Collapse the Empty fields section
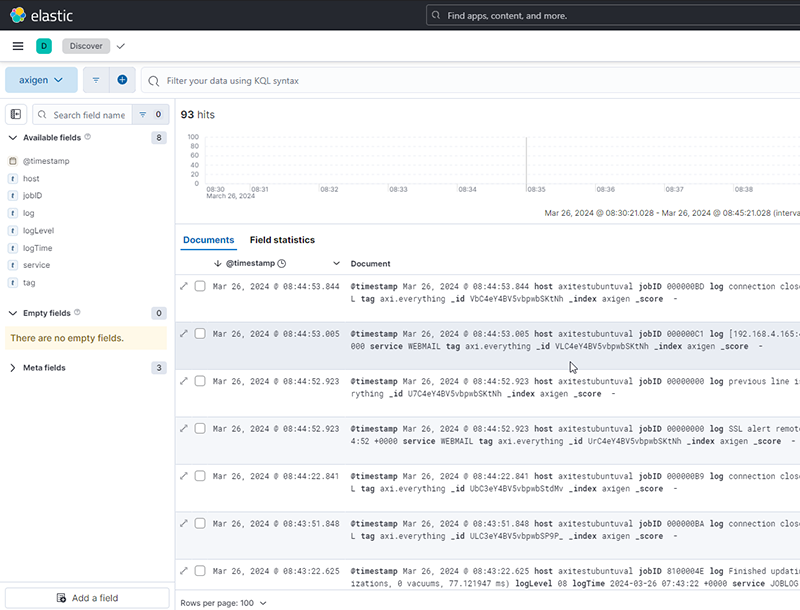The height and width of the screenshot is (610, 800). tap(13, 313)
